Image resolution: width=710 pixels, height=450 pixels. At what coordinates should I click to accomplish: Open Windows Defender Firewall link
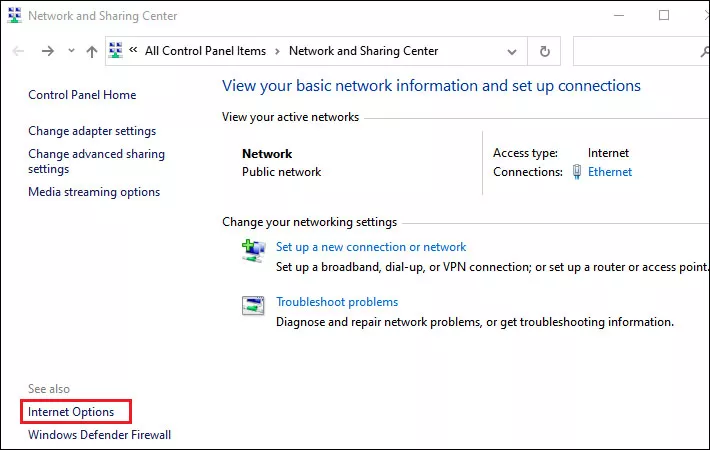tap(99, 435)
